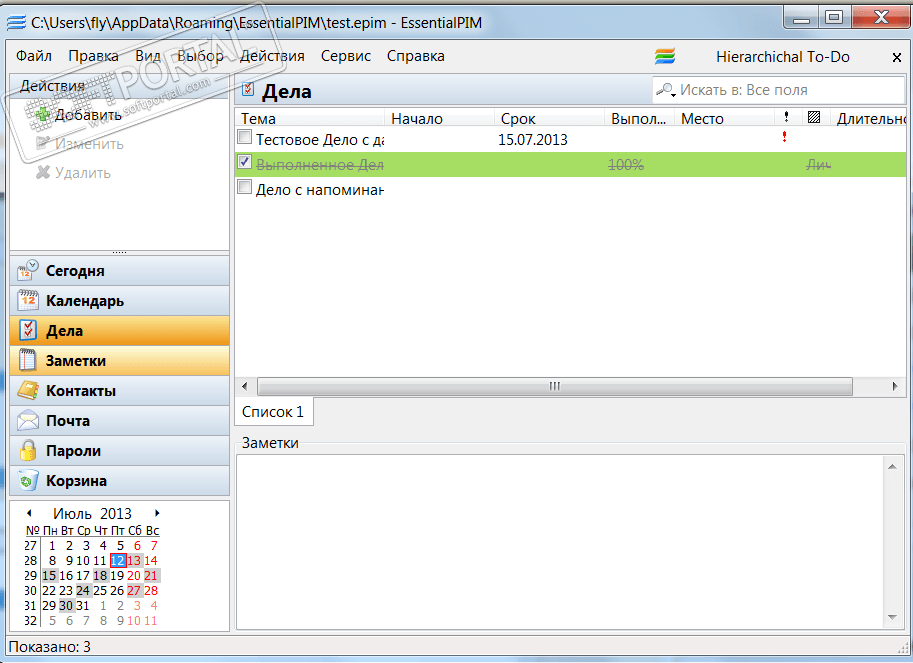Viewport: 913px width, 663px height.
Task: Select the Список 1 tab
Action: click(x=273, y=412)
